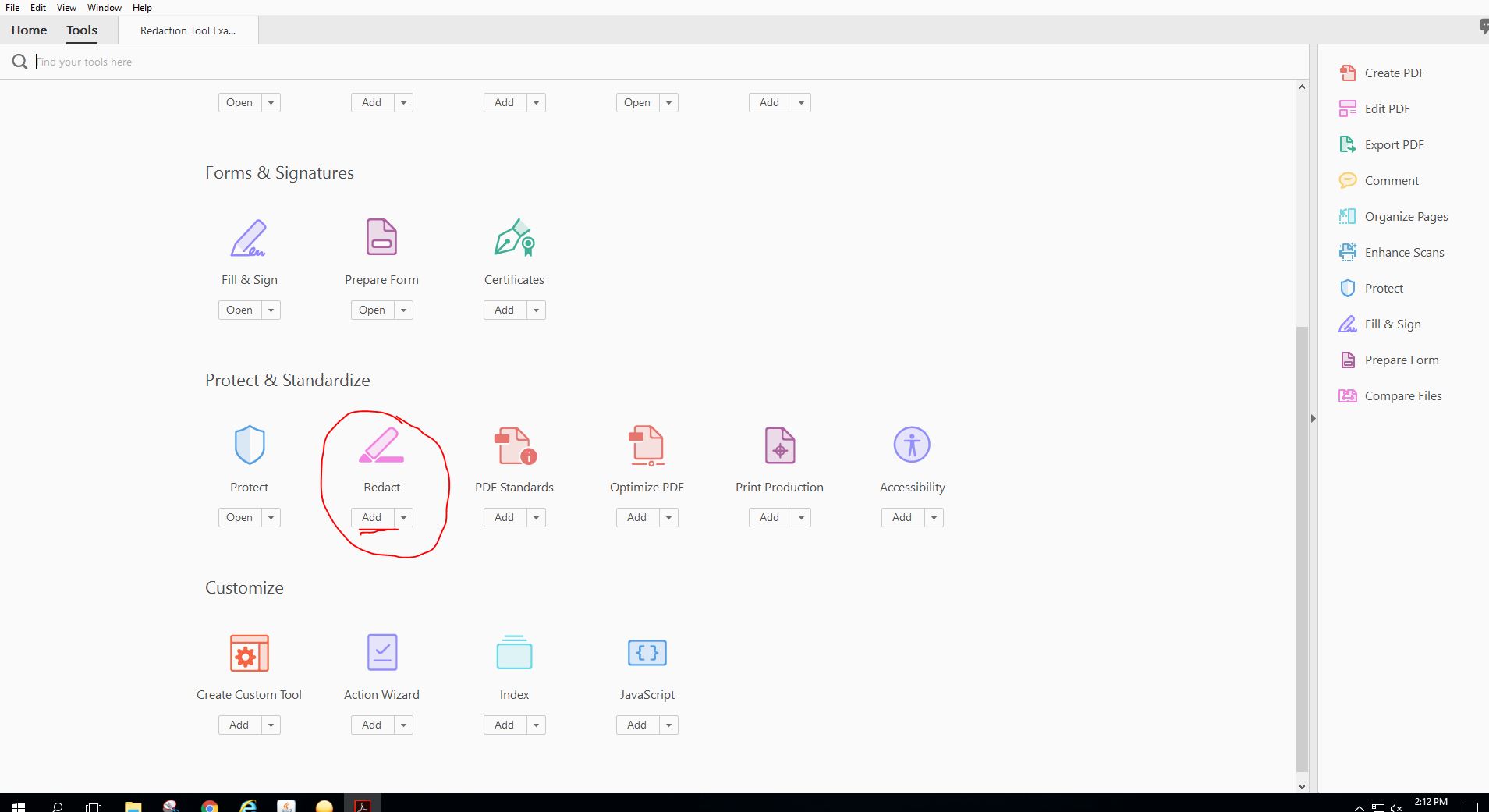Screen dimensions: 1489x812
Task: Open the Protect shield tool icon
Action: pos(249,445)
